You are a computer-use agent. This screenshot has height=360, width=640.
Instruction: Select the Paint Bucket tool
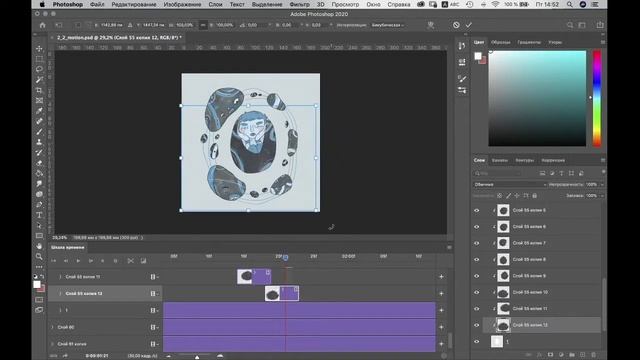click(x=39, y=173)
